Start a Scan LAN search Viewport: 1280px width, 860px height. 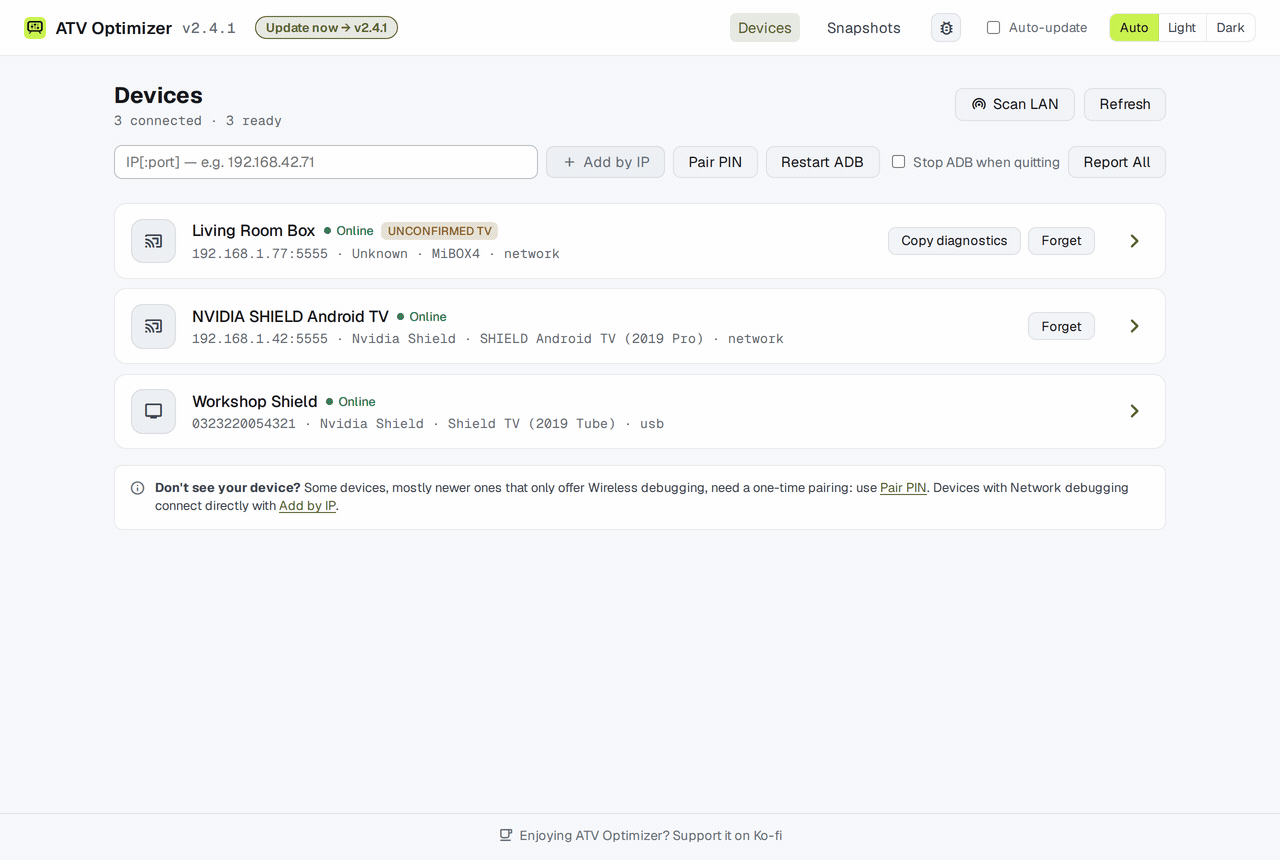tap(1015, 104)
